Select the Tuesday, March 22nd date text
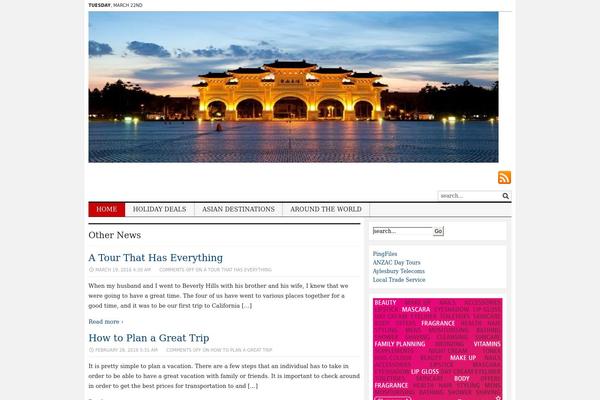 116,5
